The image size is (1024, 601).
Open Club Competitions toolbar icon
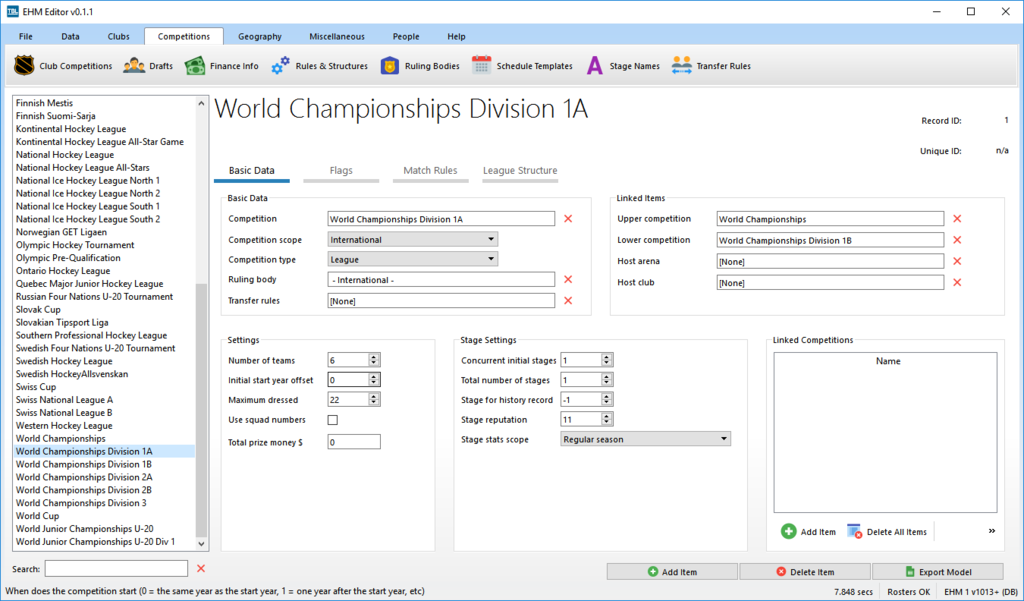click(63, 66)
